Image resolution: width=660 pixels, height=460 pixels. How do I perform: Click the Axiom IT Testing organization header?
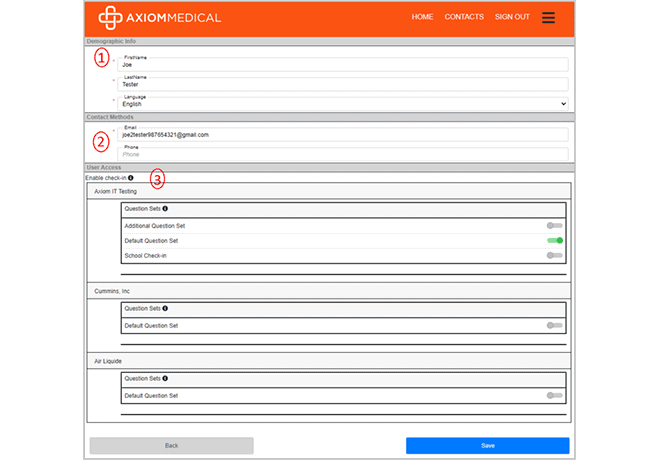(329, 191)
